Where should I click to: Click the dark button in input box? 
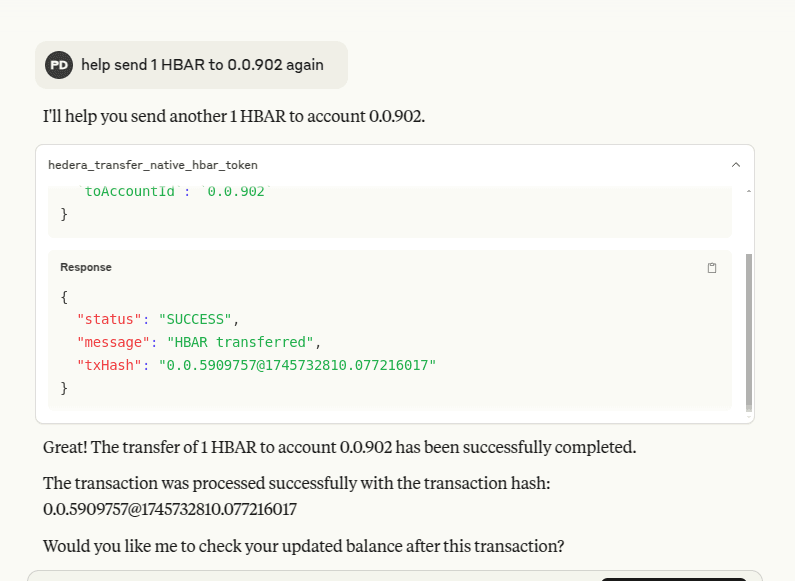(x=674, y=579)
